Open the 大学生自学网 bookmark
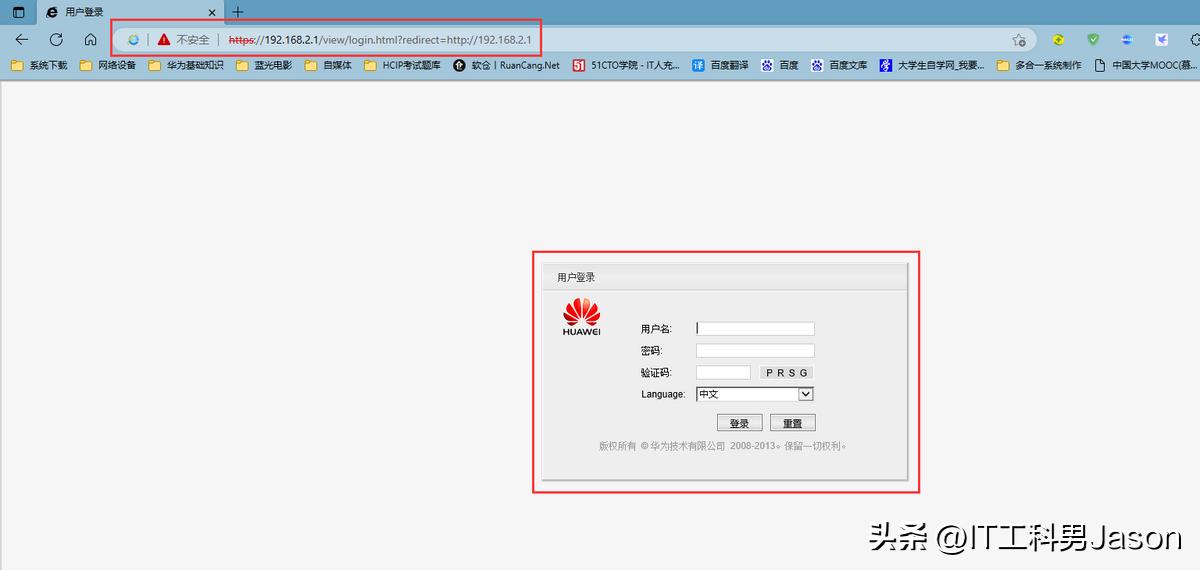The width and height of the screenshot is (1200, 570). point(932,65)
